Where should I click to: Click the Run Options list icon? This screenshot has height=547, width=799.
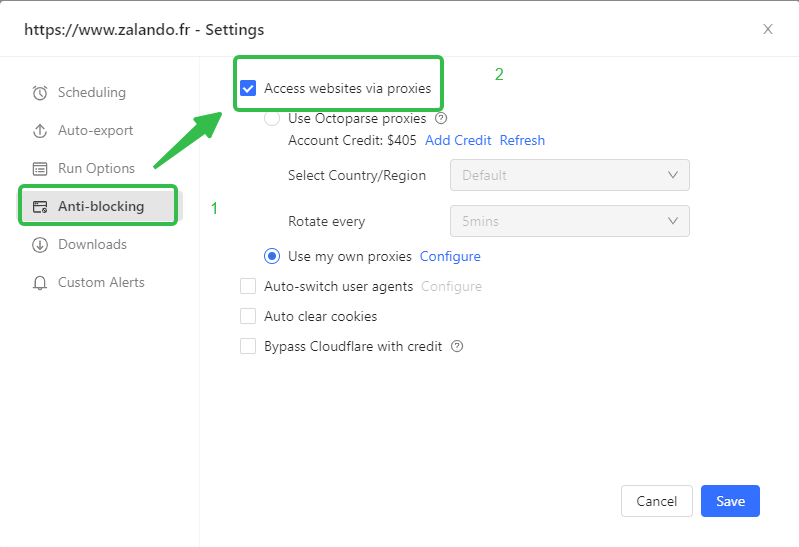click(40, 169)
